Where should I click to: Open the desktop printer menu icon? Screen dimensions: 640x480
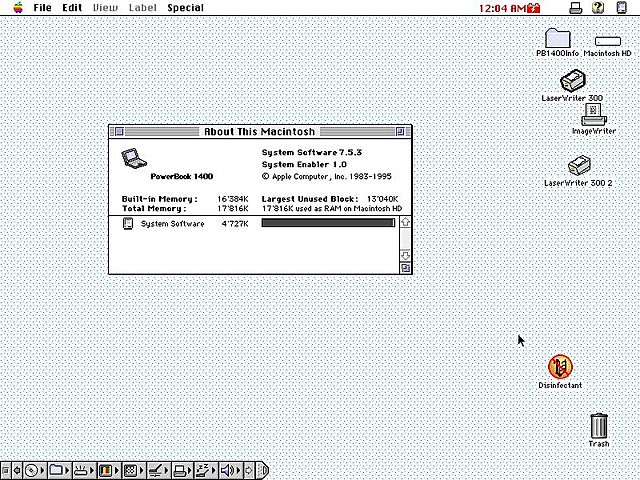pos(576,8)
